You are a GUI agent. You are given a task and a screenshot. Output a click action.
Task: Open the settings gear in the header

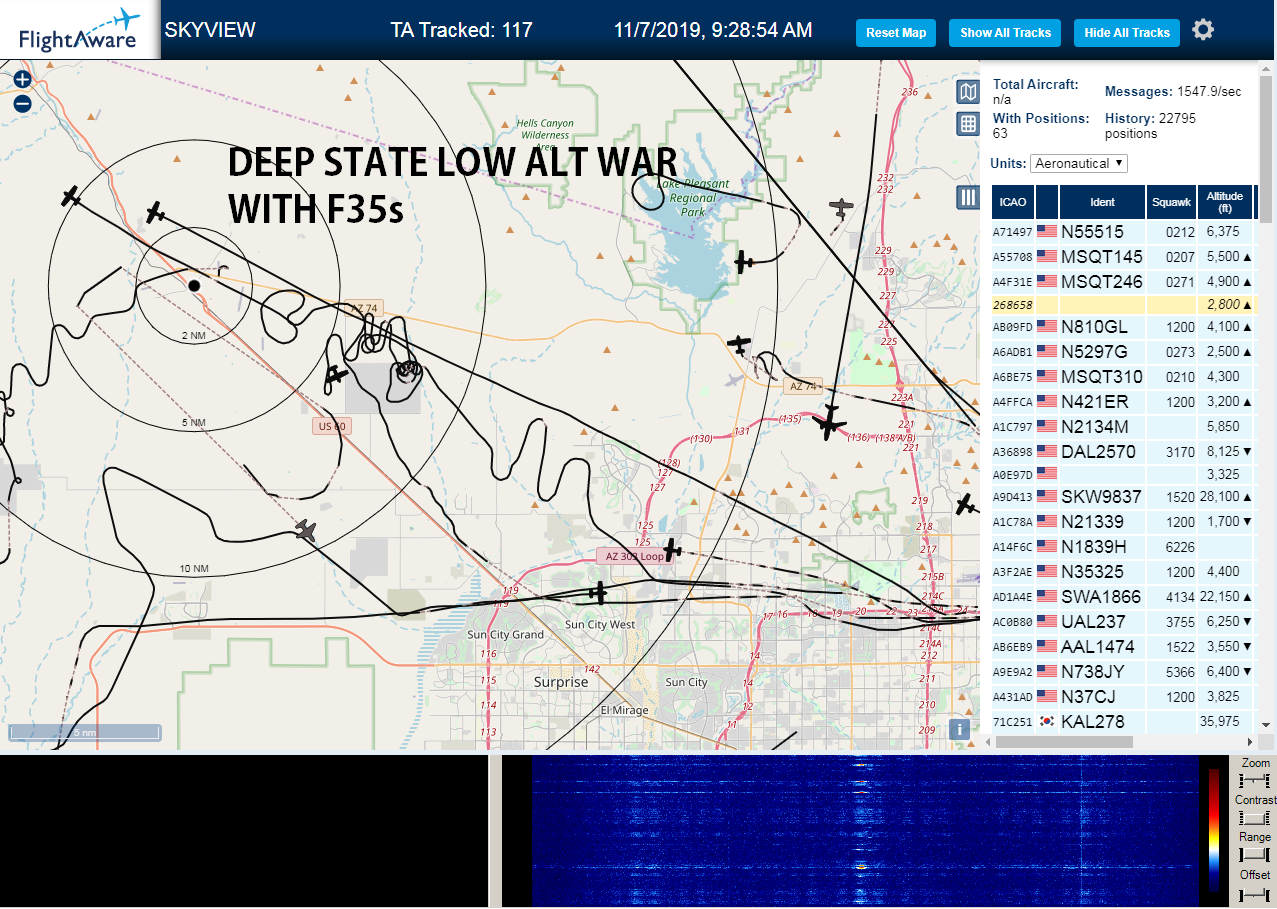pos(1203,30)
